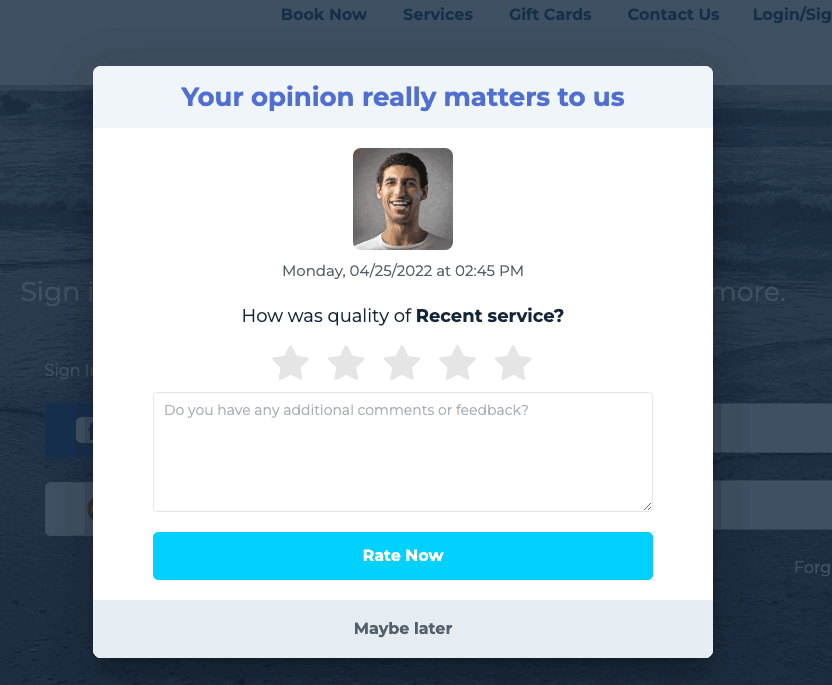Click the staff member's profile photo
This screenshot has height=685, width=832.
403,199
